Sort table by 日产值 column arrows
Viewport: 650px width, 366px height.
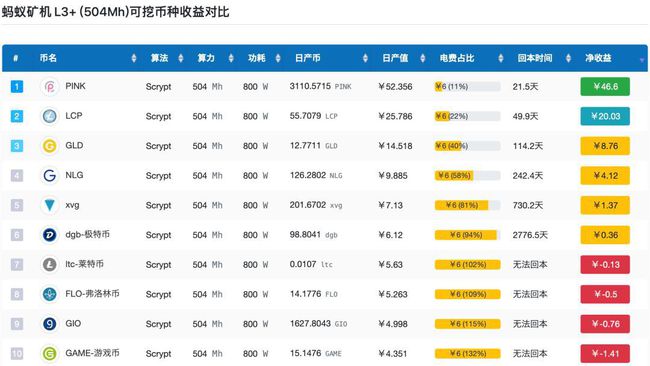(x=422, y=58)
